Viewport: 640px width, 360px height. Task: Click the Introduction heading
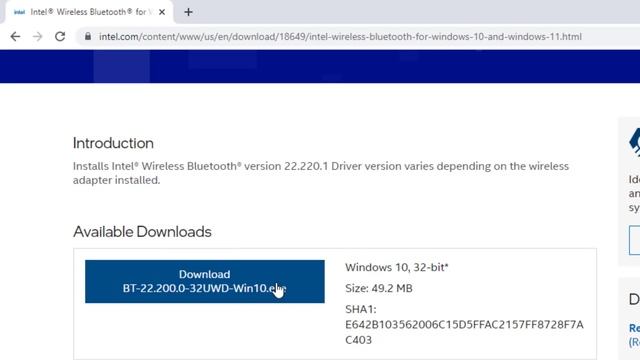coord(113,143)
